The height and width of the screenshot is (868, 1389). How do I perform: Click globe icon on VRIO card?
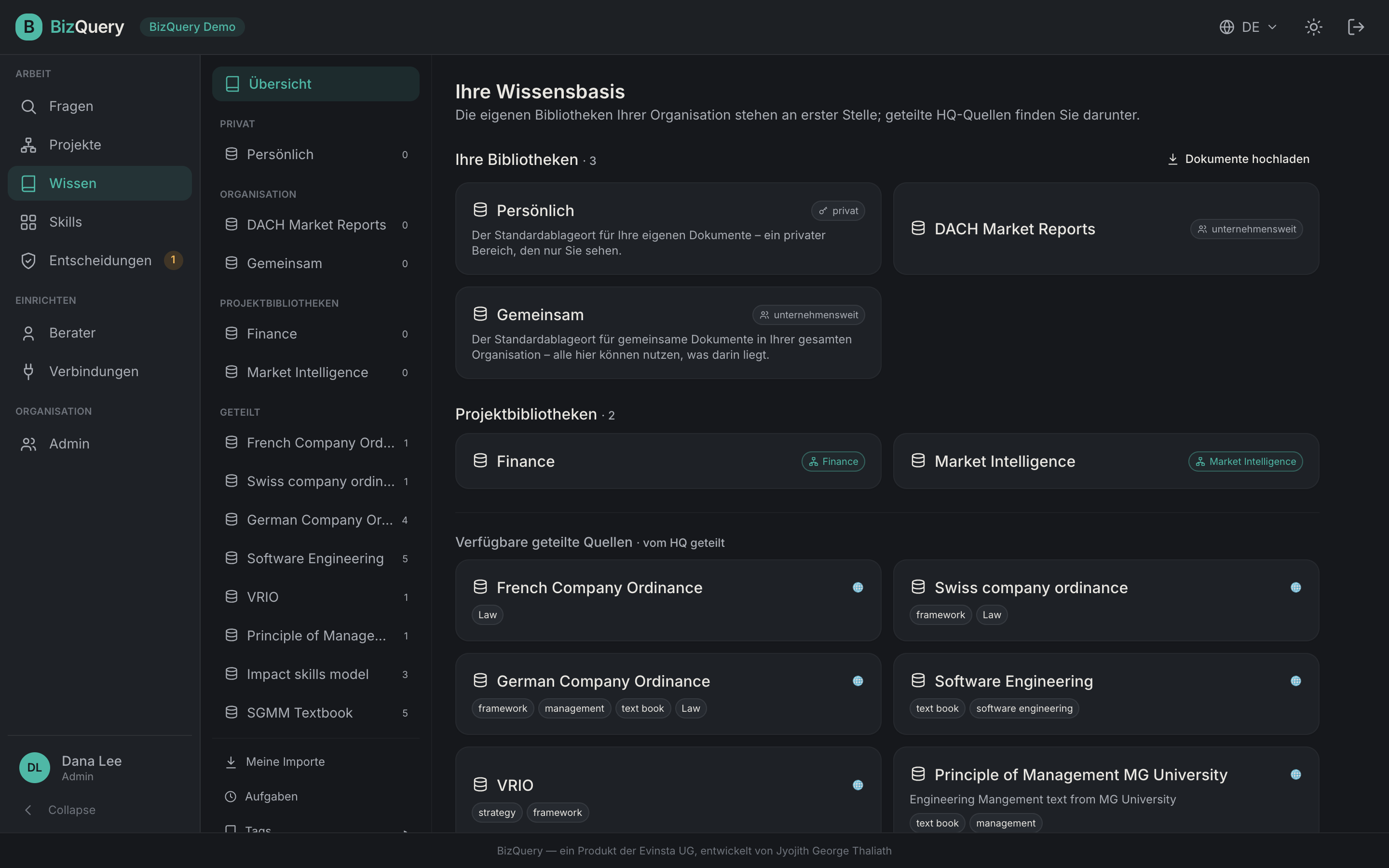click(858, 785)
